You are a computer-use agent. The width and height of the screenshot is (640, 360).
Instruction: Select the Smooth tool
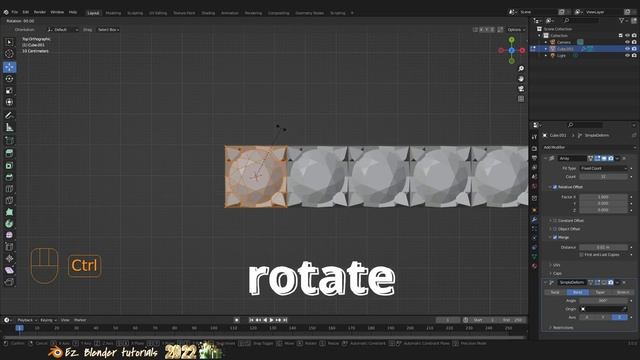click(x=9, y=235)
